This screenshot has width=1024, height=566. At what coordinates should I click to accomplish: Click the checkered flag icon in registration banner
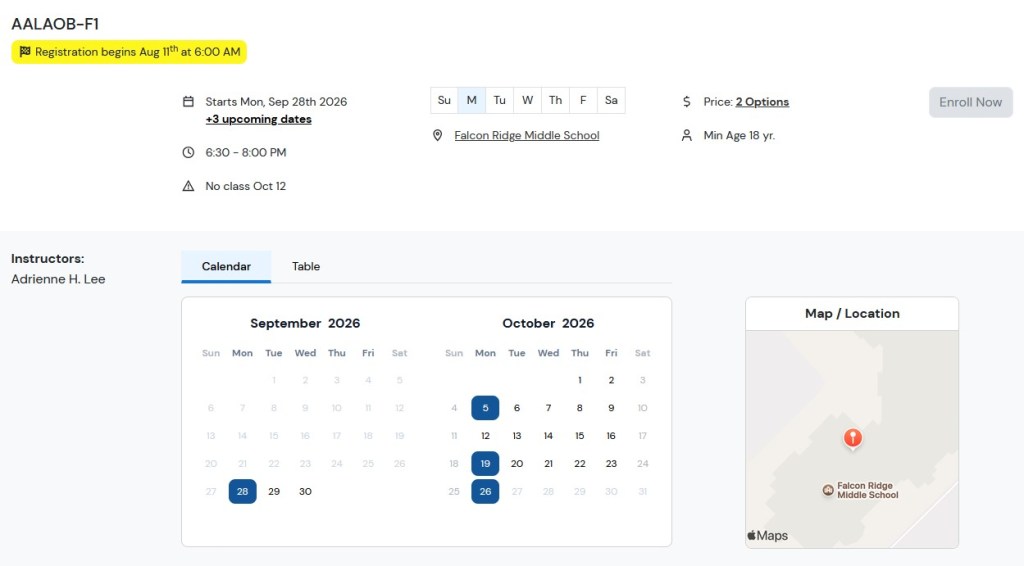[25, 52]
